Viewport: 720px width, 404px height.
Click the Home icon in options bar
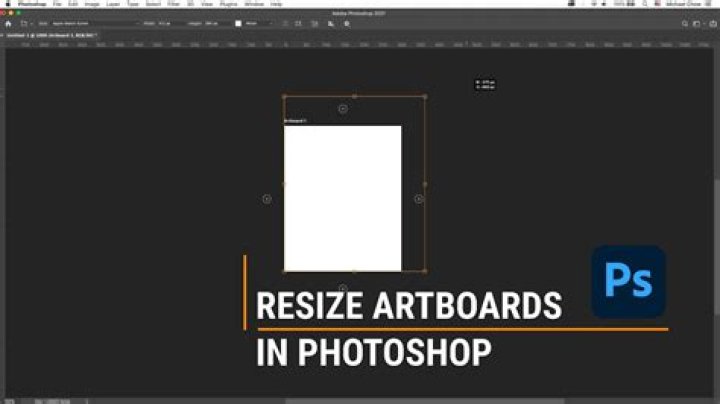pyautogui.click(x=8, y=23)
